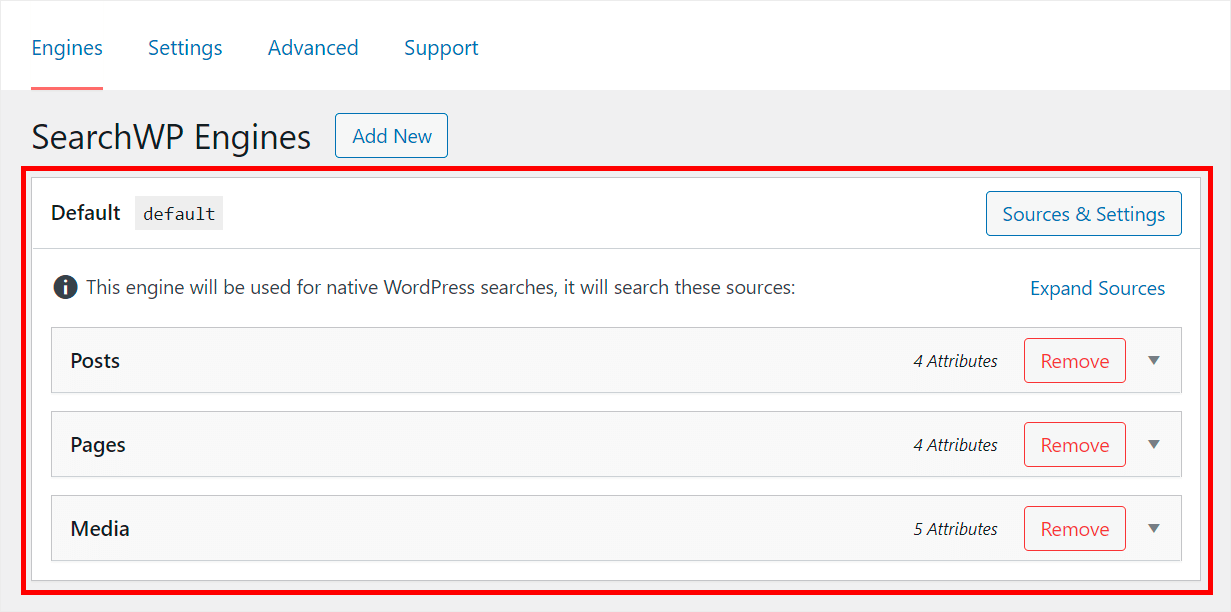Remove the Pages source
This screenshot has width=1231, height=612.
click(1075, 445)
